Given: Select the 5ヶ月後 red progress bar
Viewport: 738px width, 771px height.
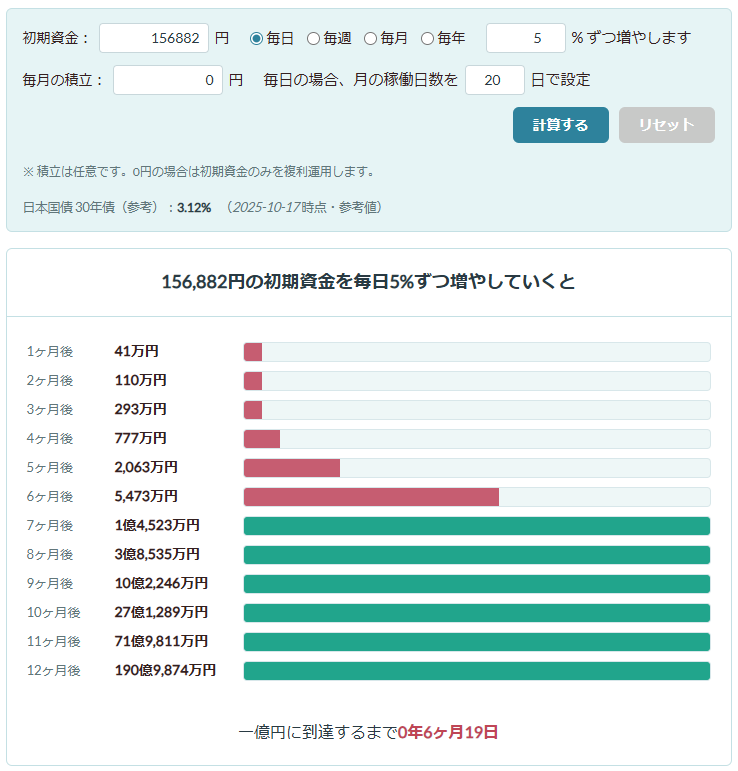Looking at the screenshot, I should point(292,468).
